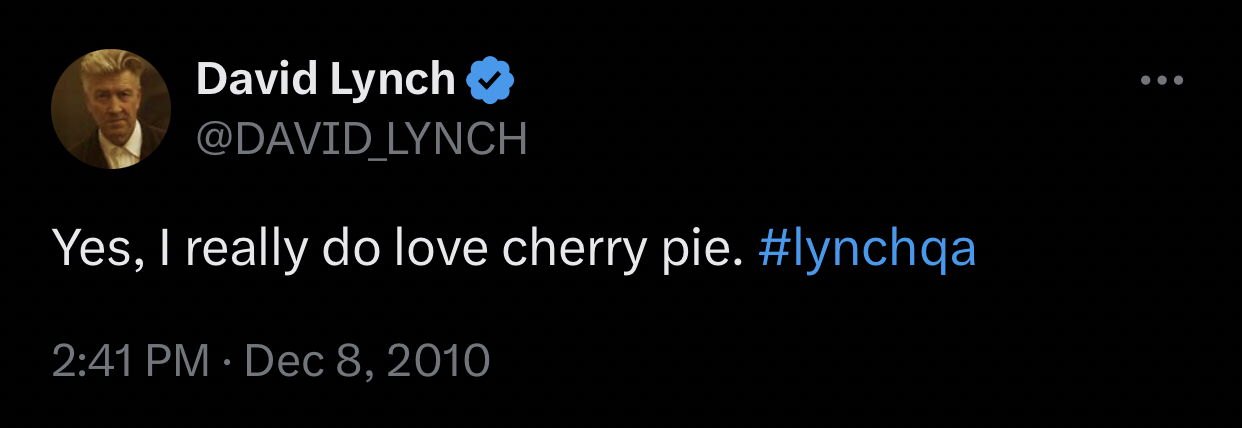Open the three-dot more options menu
Image resolution: width=1242 pixels, height=428 pixels.
pyautogui.click(x=1162, y=81)
